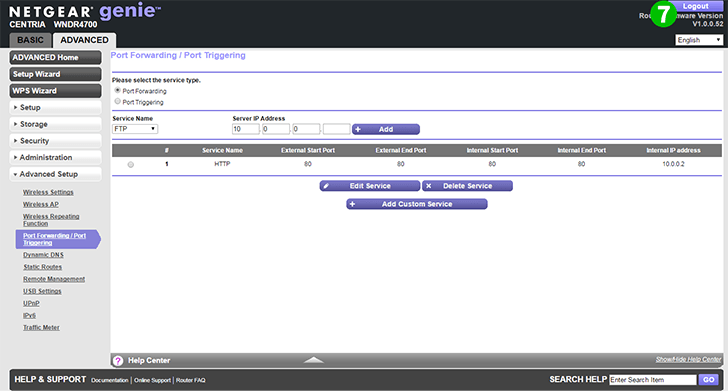This screenshot has height=391, width=728.
Task: Open the Setup Wizard
Action: tap(55, 74)
